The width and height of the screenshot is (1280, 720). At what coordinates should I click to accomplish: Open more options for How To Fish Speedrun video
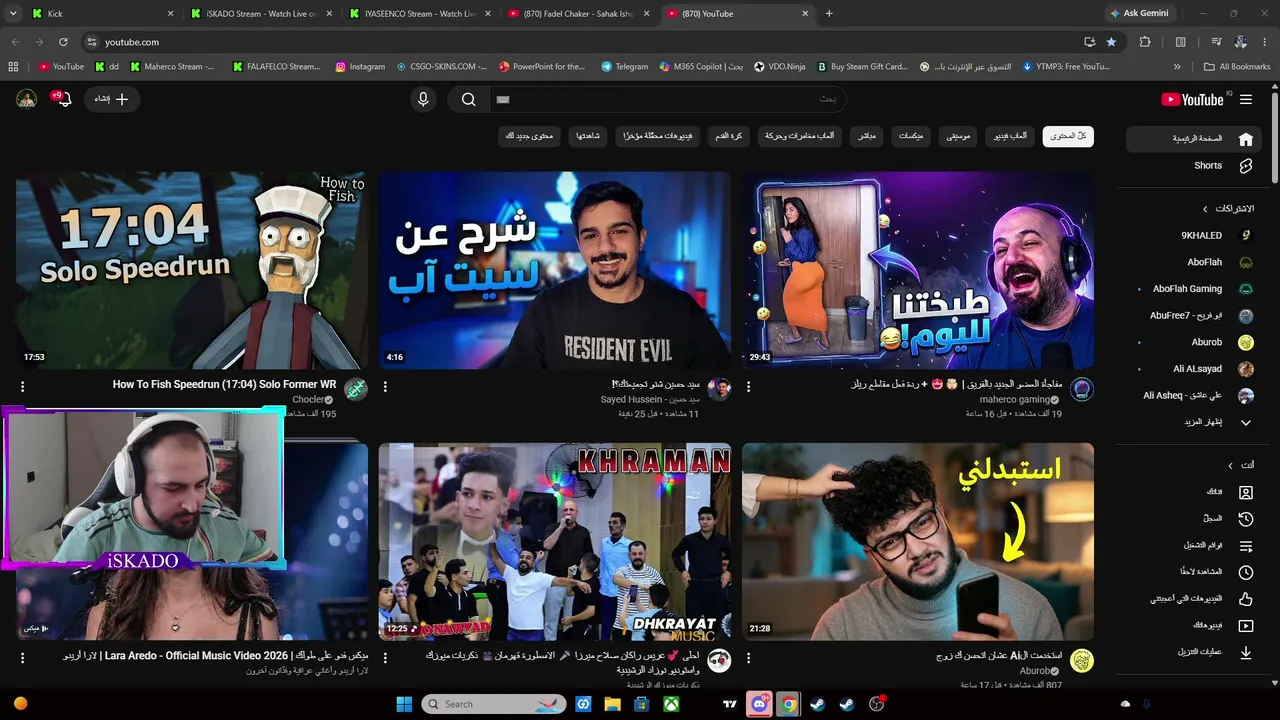(22, 387)
